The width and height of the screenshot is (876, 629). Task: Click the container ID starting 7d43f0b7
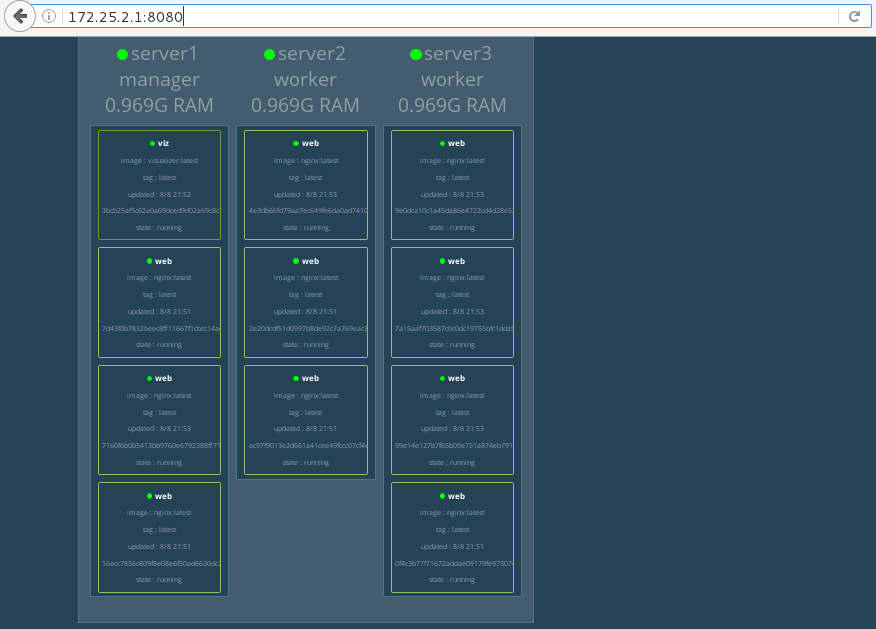161,328
